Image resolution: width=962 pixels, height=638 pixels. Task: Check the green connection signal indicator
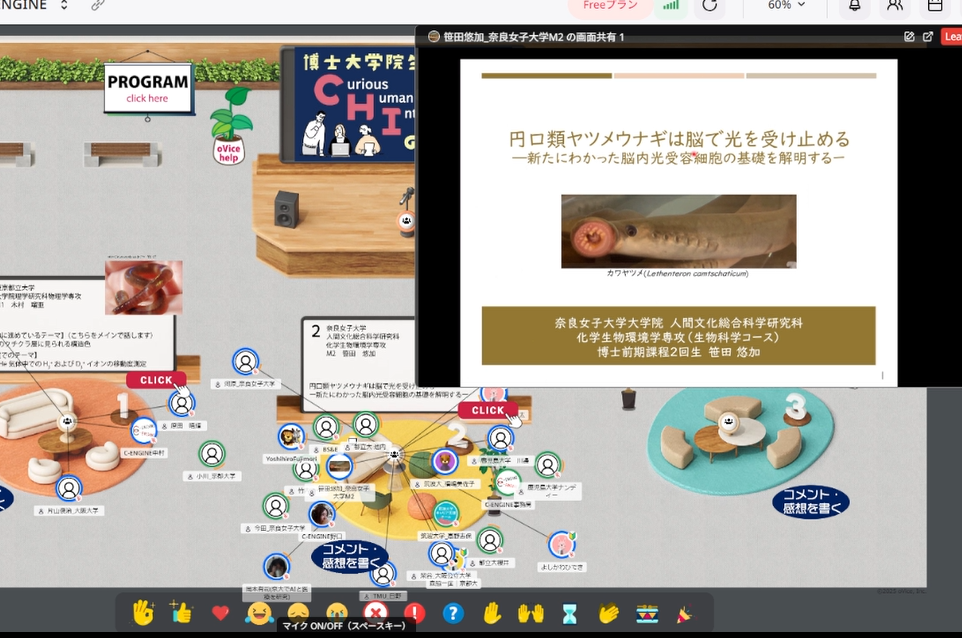[x=671, y=6]
